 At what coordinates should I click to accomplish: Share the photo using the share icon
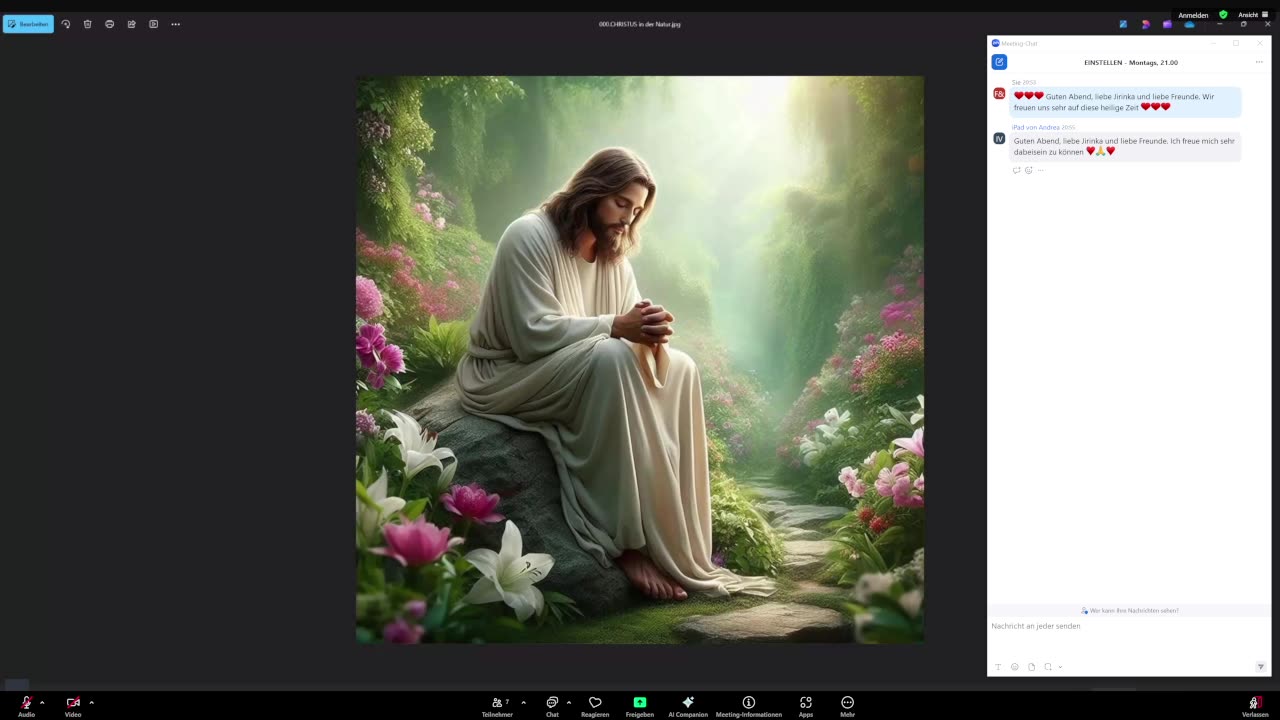coord(132,24)
